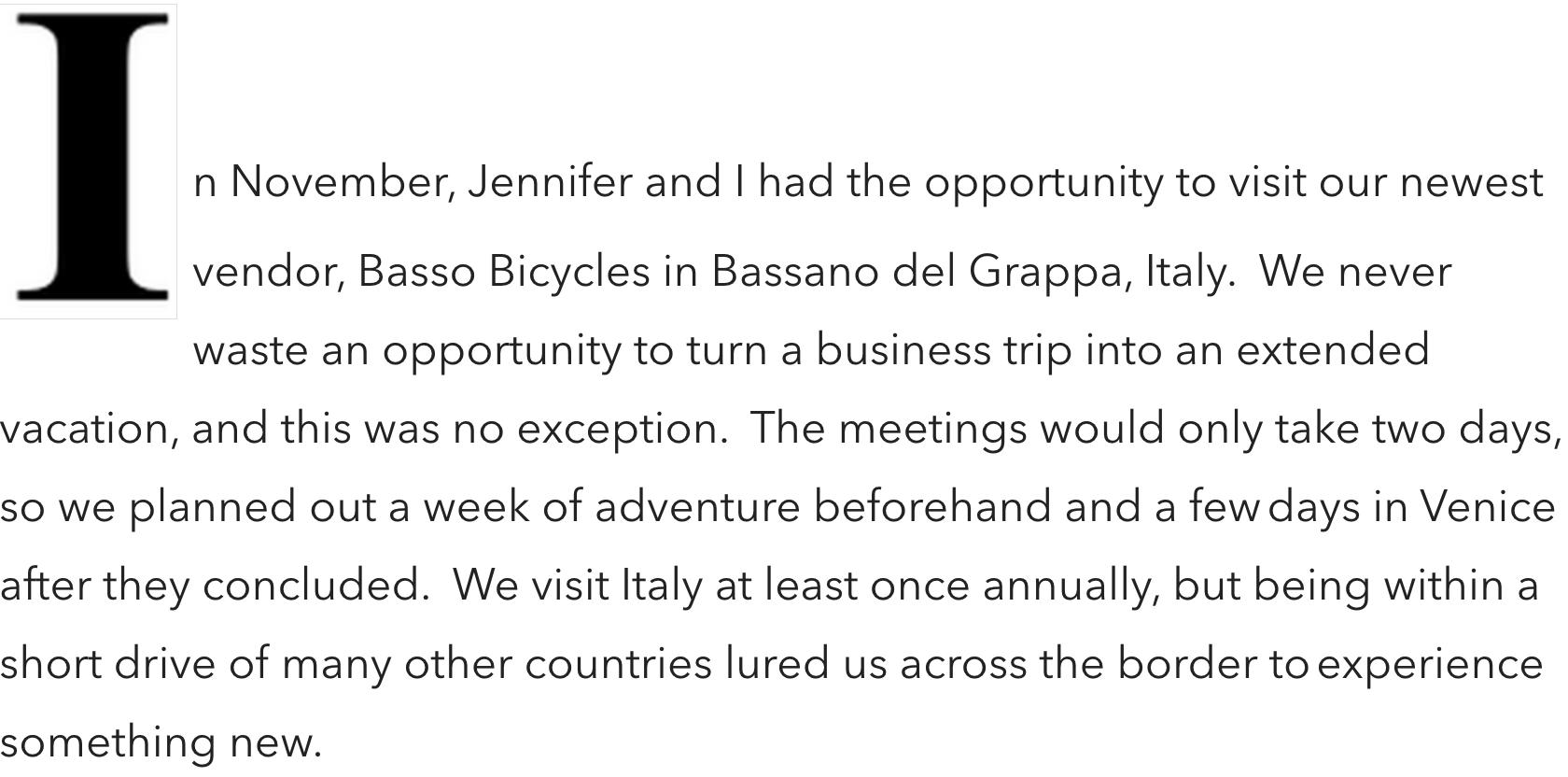Viewport: 1568px width, 777px height.
Task: Click the word "vacation" at line start
Action: click(90, 430)
